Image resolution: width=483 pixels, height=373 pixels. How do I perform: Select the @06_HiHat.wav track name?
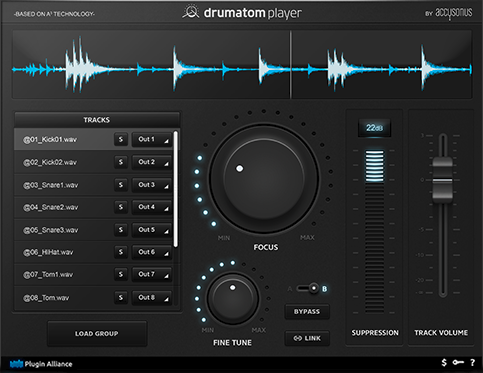pyautogui.click(x=48, y=252)
